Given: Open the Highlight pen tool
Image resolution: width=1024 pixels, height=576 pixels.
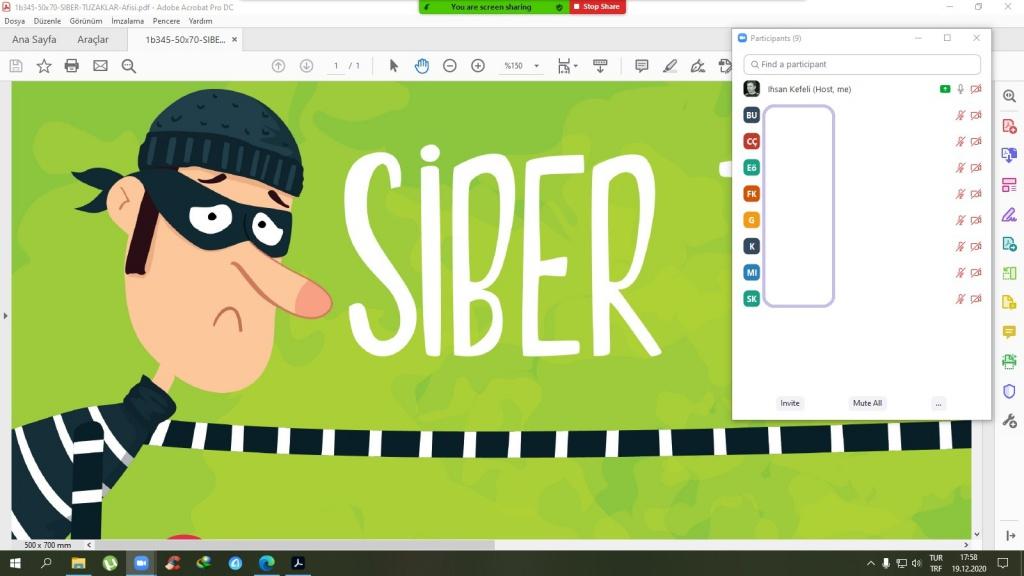Looking at the screenshot, I should [669, 66].
